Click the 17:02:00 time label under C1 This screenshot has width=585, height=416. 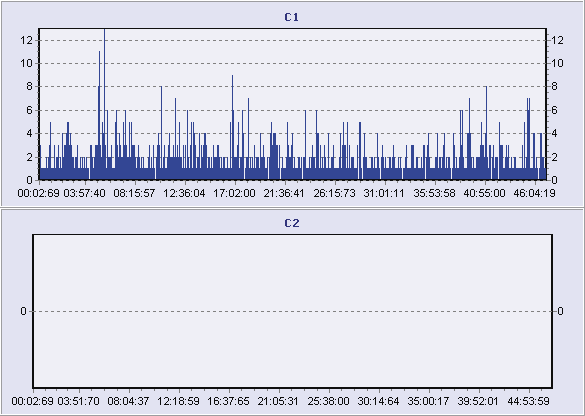(234, 193)
